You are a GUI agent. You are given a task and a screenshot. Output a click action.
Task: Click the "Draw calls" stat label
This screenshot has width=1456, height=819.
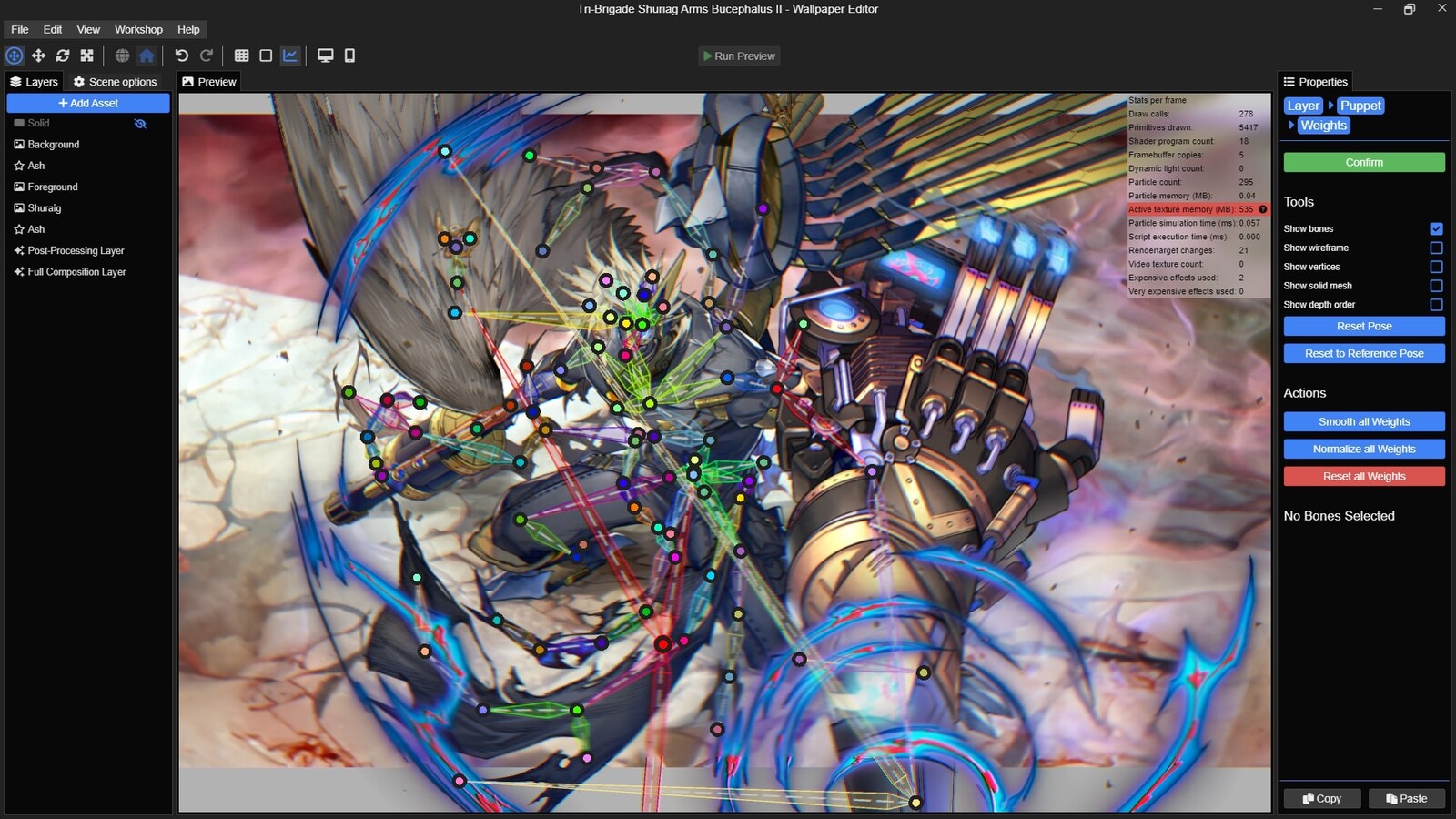coord(1149,114)
